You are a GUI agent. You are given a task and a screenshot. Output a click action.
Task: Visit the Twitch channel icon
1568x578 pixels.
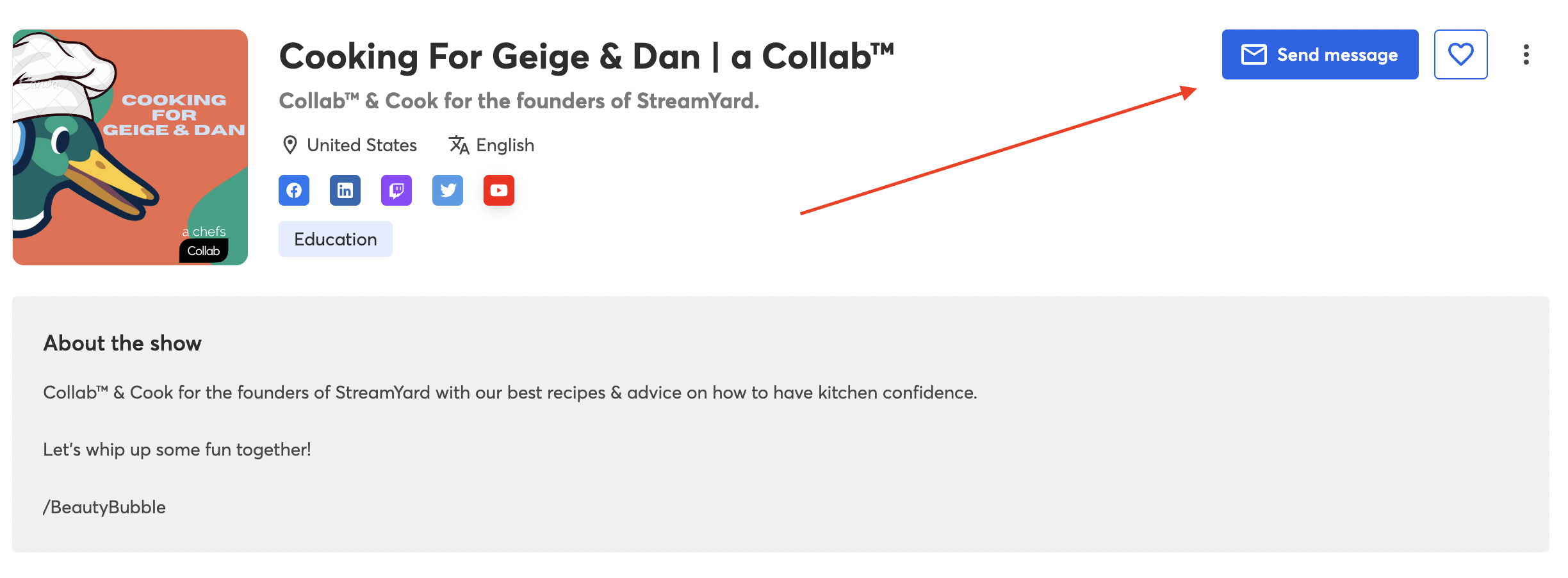[396, 190]
